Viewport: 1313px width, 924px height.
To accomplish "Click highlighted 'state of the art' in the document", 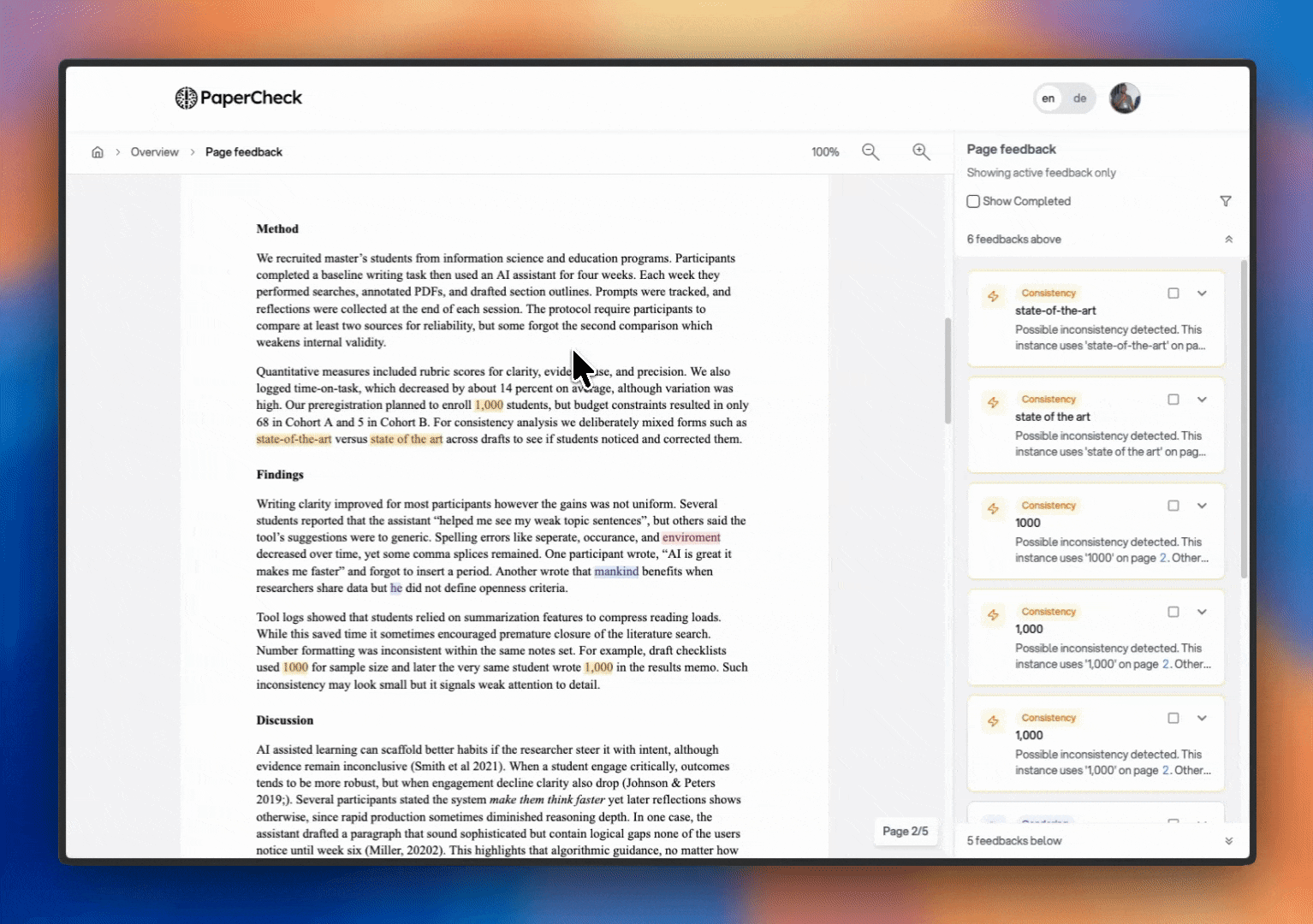I will [x=407, y=440].
